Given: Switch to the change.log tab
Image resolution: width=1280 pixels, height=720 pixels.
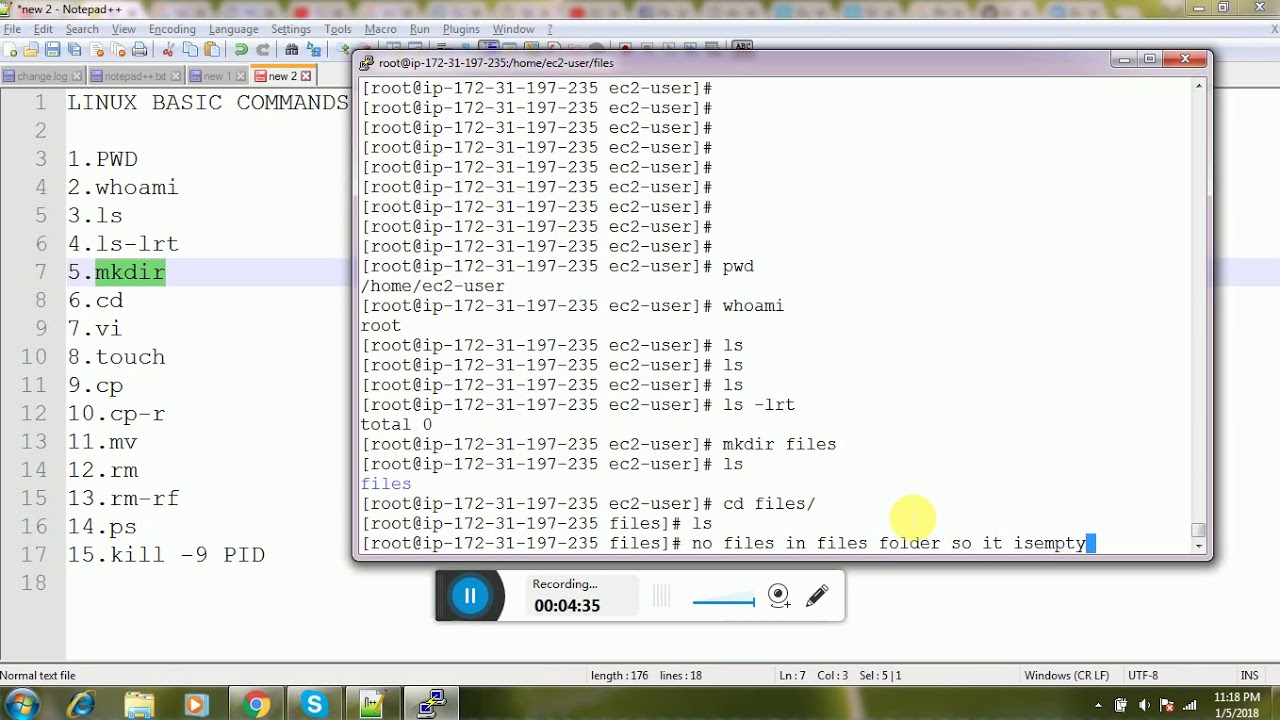Looking at the screenshot, I should click(42, 76).
